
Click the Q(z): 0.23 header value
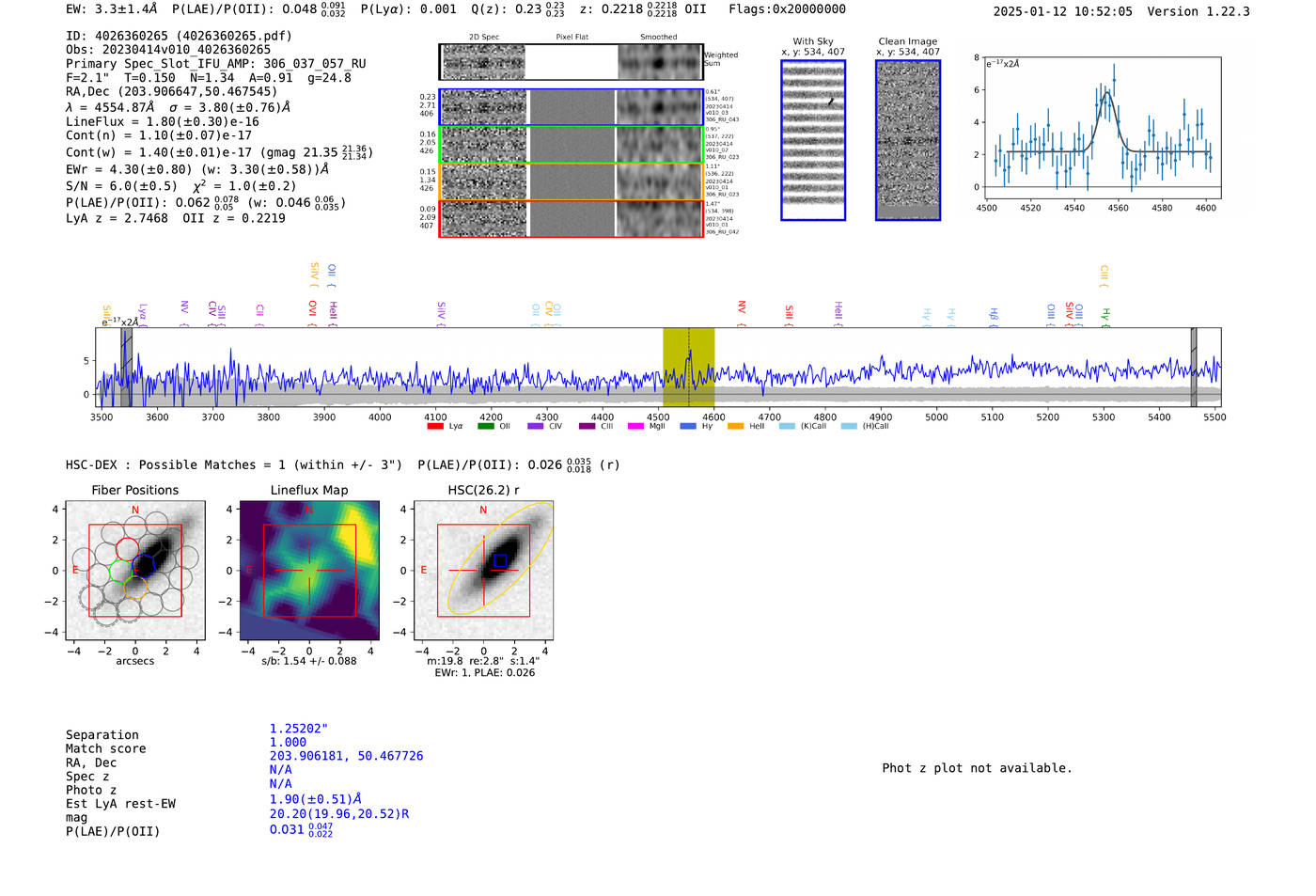pyautogui.click(x=518, y=9)
